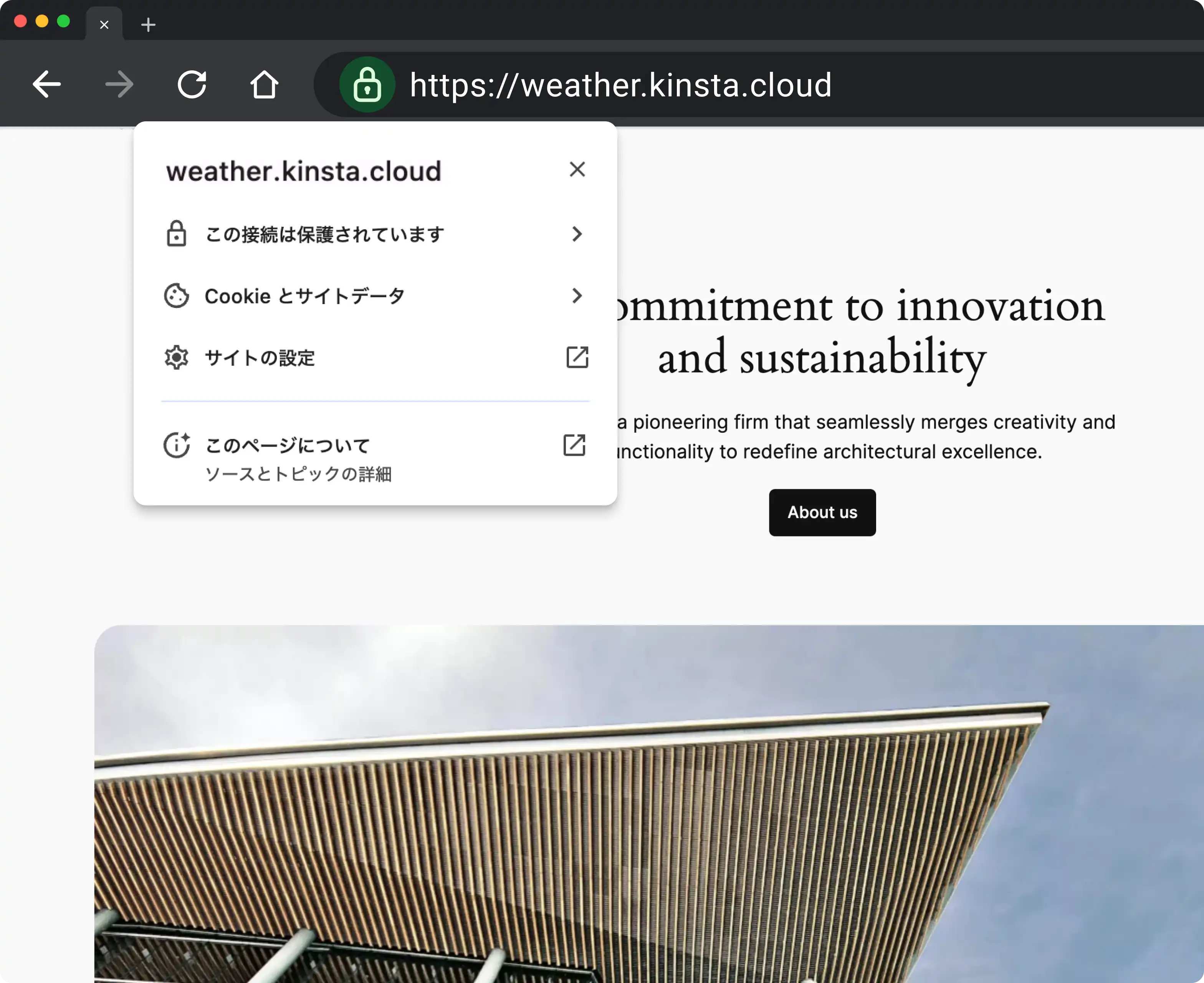Expand Cookie とサイトデータ chevron
The image size is (1204, 983).
tap(577, 296)
